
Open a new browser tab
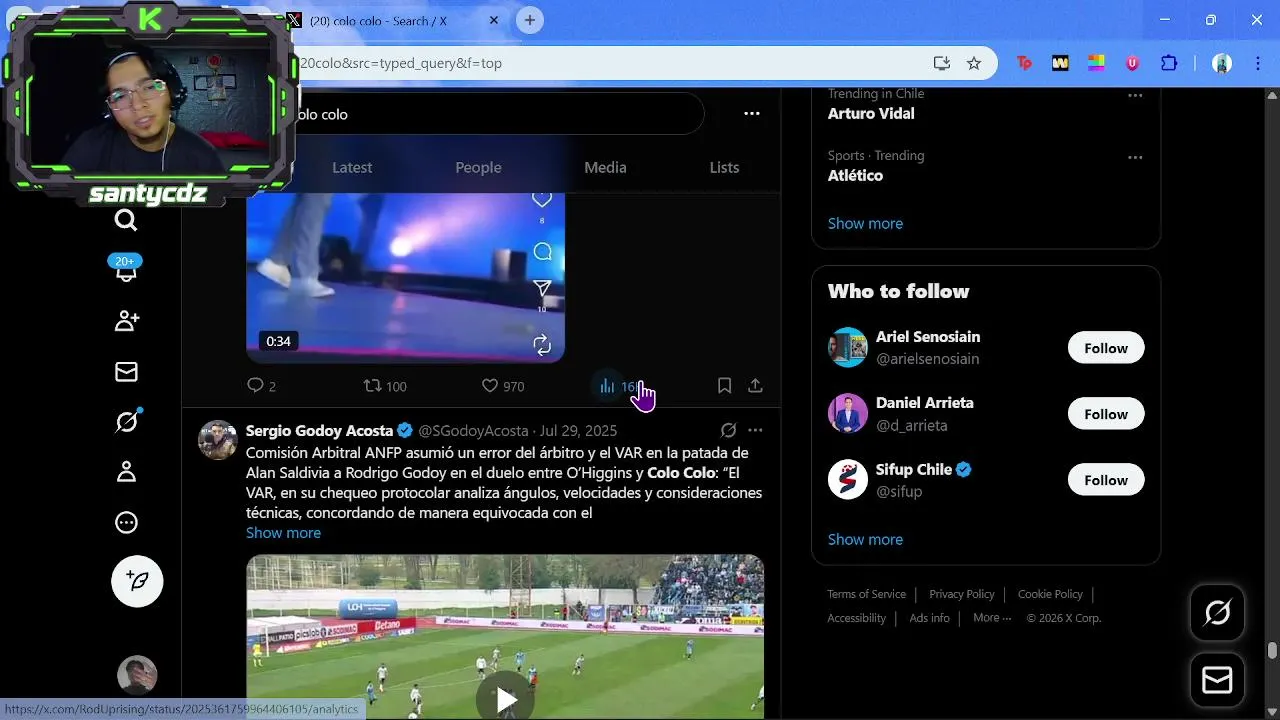tap(530, 20)
